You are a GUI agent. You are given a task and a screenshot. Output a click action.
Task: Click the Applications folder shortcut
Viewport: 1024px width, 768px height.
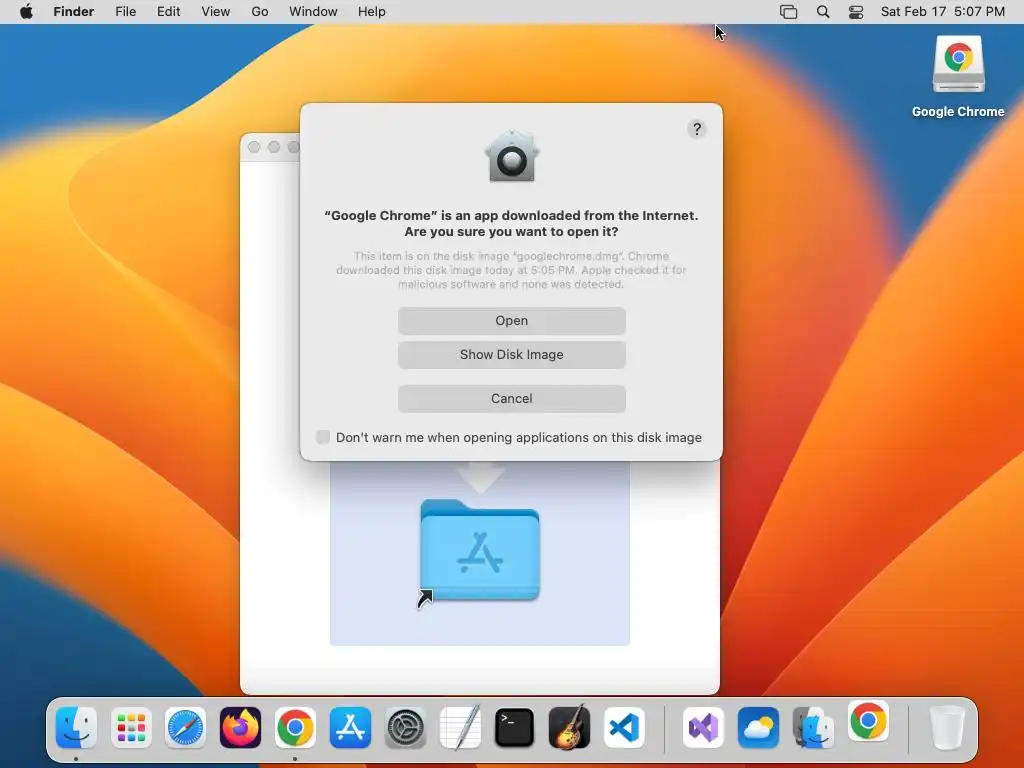pyautogui.click(x=480, y=551)
